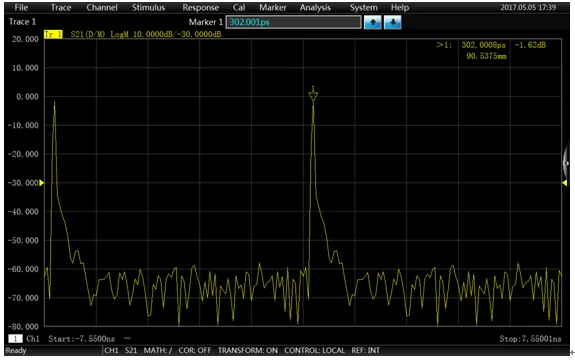Click the marker readout 302.0008ps
The image size is (575, 363).
click(x=483, y=45)
